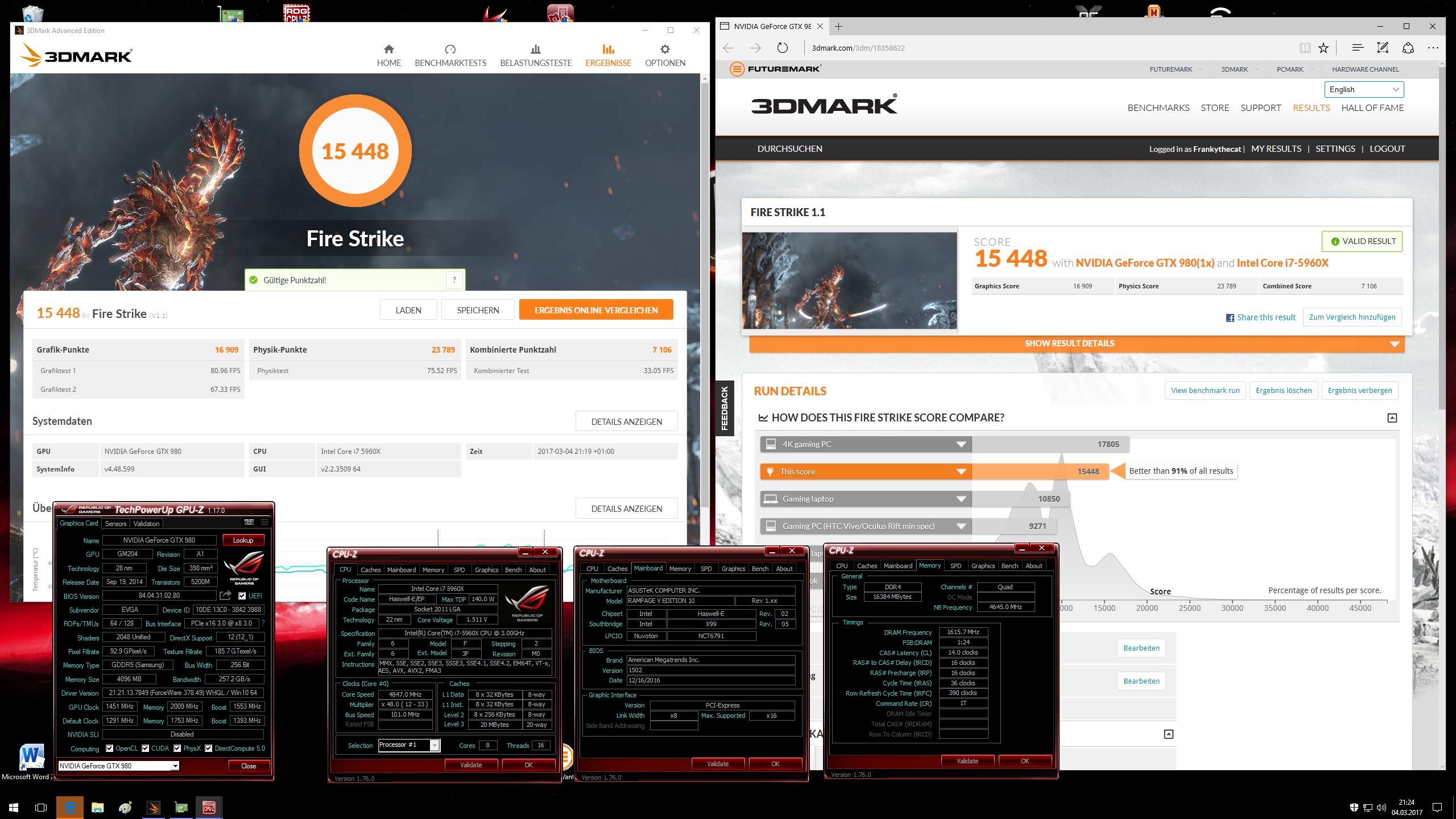Open OPTIONEN gear in 3DMark

[665, 56]
